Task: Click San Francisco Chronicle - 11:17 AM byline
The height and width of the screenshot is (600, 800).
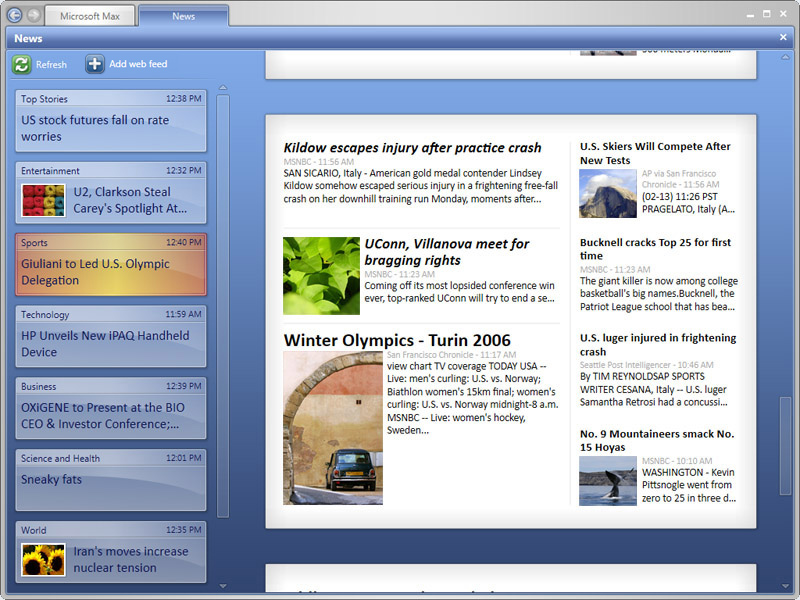Action: (452, 355)
